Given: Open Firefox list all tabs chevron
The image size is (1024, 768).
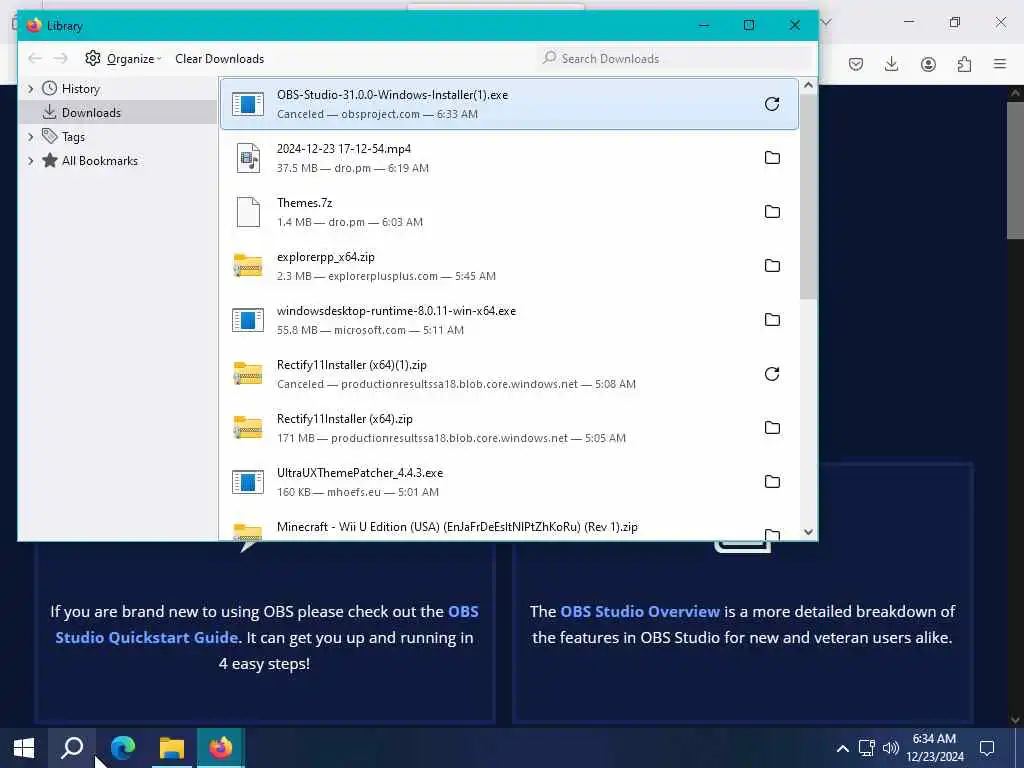Looking at the screenshot, I should tap(826, 23).
